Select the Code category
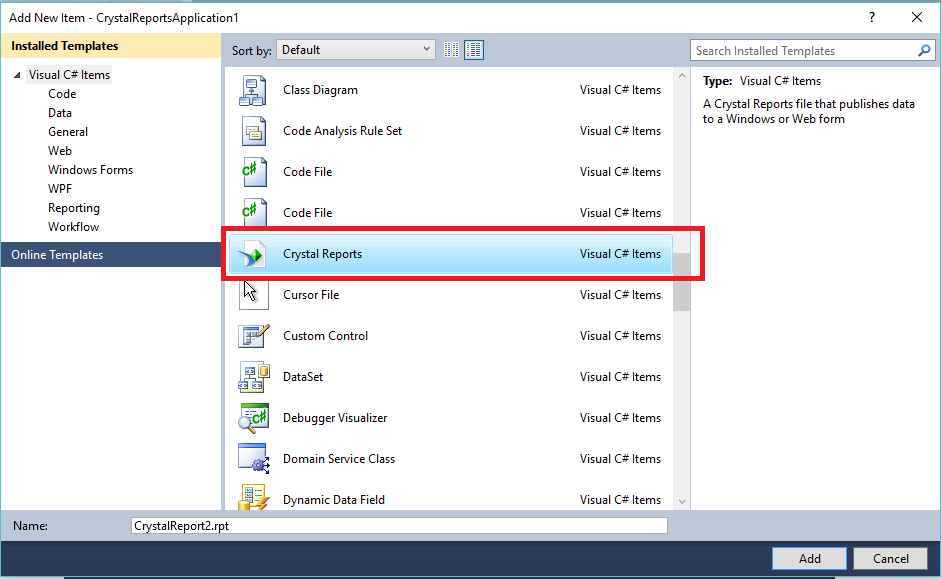The image size is (941, 579). [x=62, y=94]
